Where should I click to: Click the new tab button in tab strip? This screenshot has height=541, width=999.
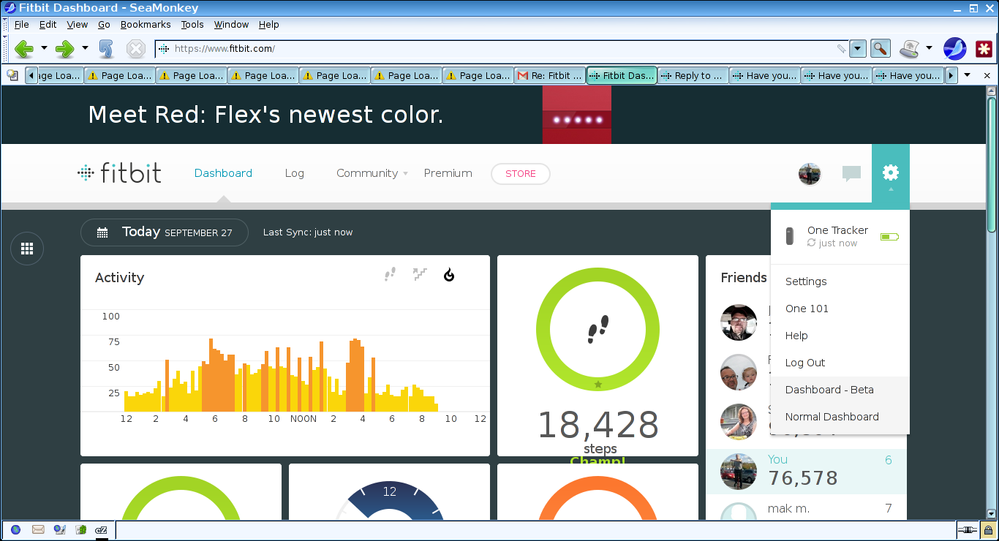pyautogui.click(x=12, y=75)
